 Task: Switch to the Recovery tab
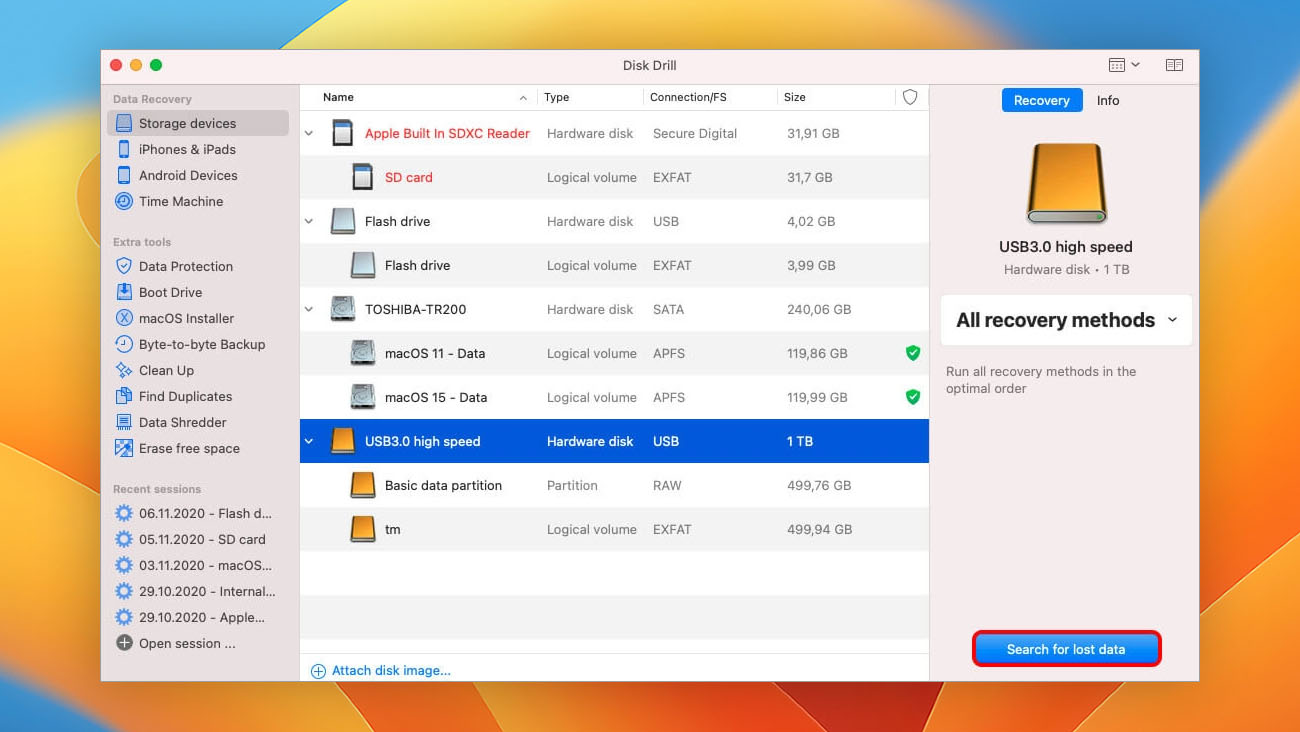coord(1041,100)
